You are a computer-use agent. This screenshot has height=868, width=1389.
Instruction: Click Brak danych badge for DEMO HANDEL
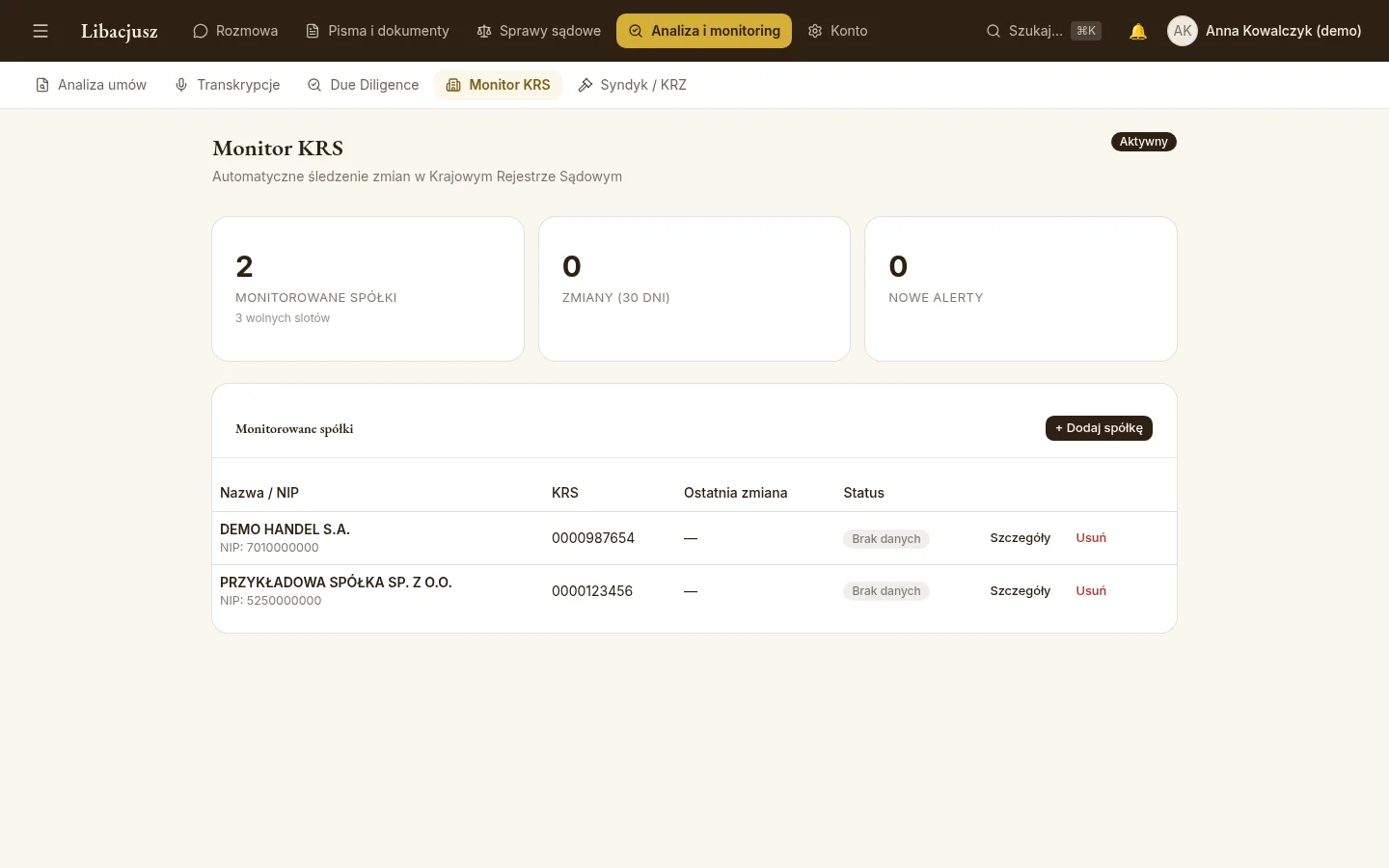[886, 539]
